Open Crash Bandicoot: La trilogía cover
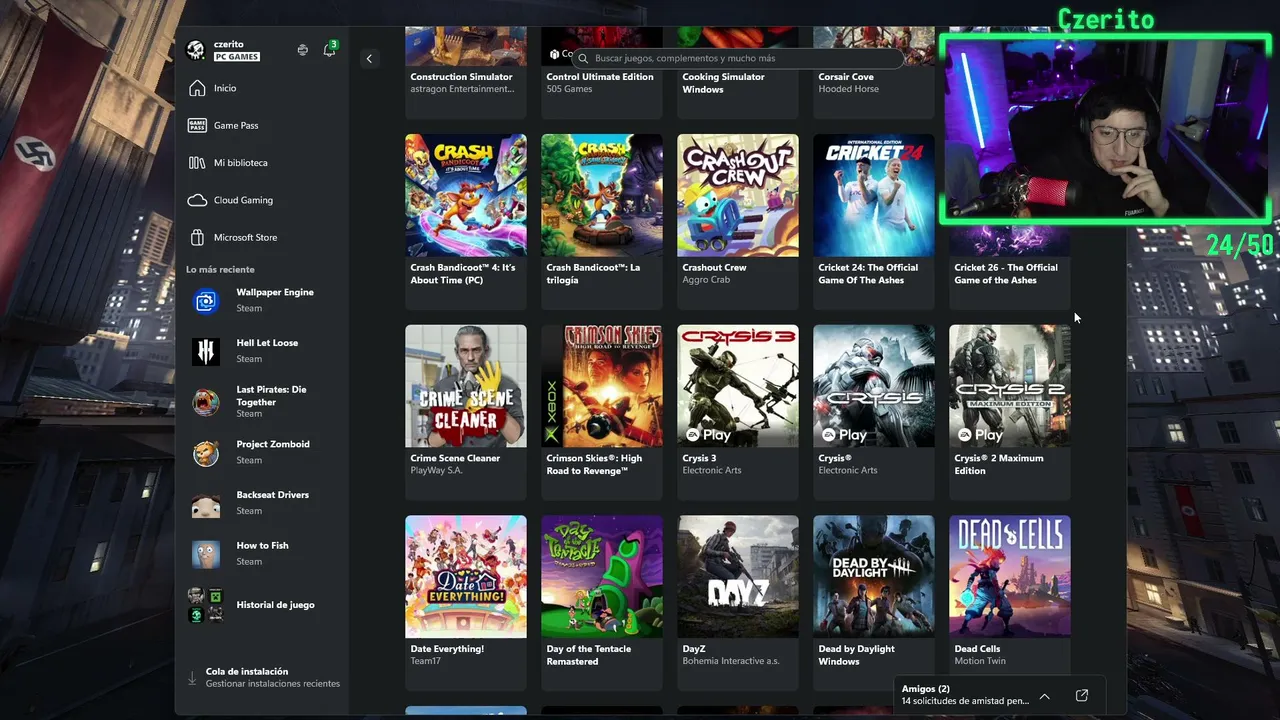Screen dimensions: 1280x720 pos(602,195)
